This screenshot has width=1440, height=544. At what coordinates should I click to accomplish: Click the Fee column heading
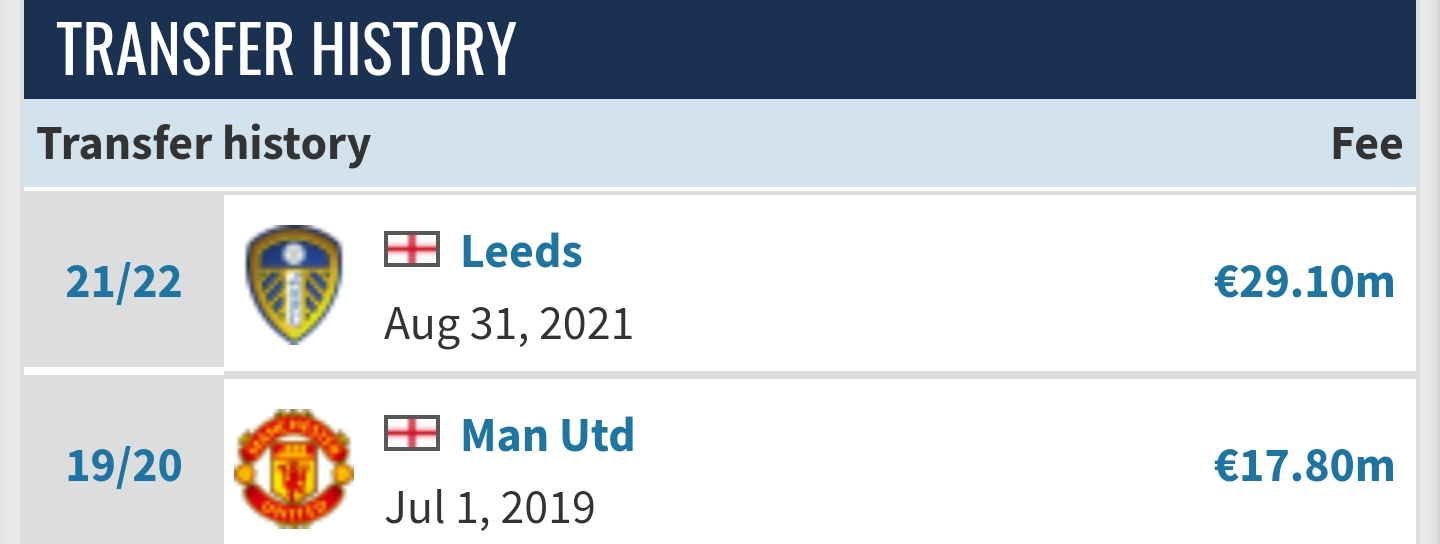point(1367,144)
